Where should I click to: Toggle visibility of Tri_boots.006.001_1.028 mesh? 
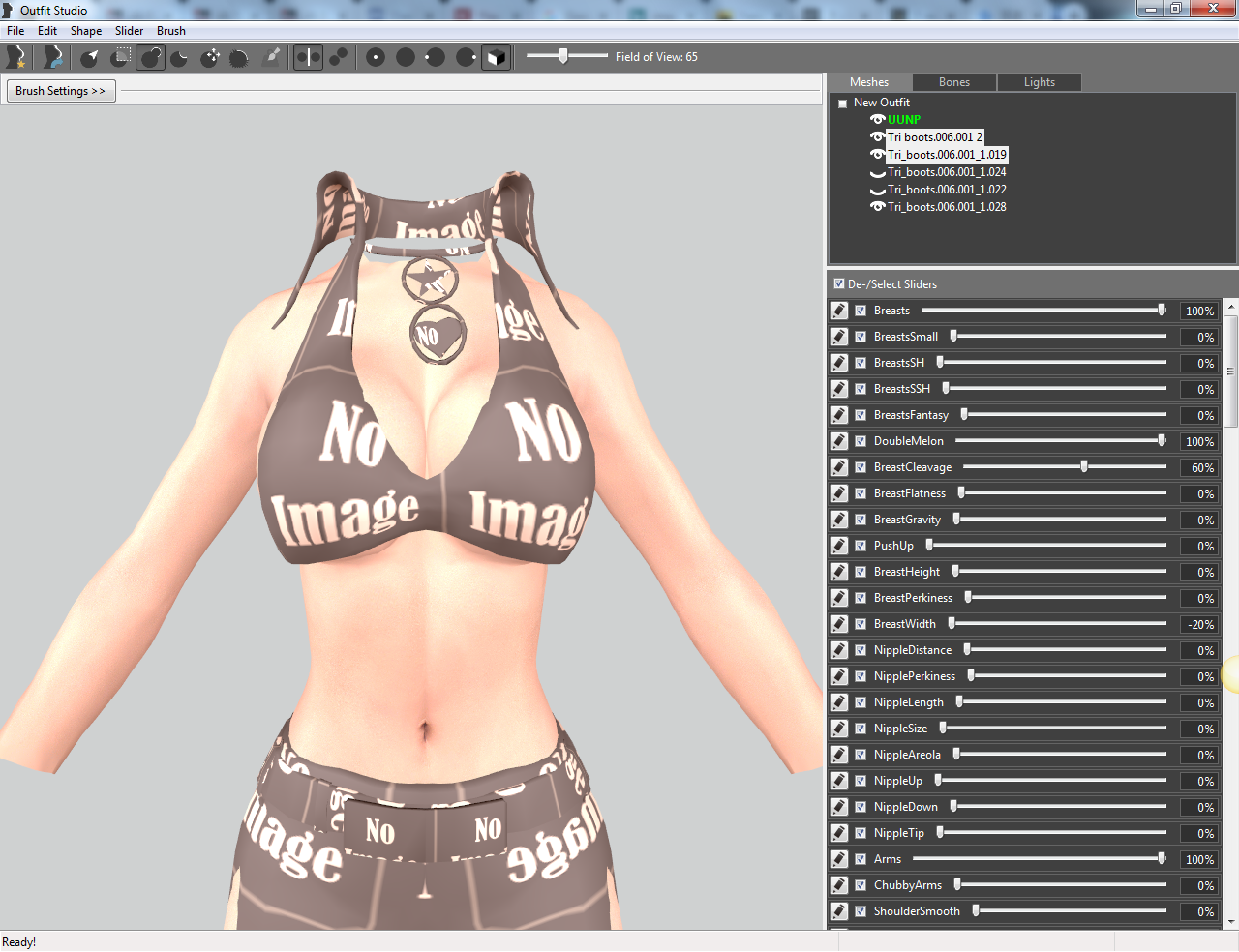coord(878,207)
